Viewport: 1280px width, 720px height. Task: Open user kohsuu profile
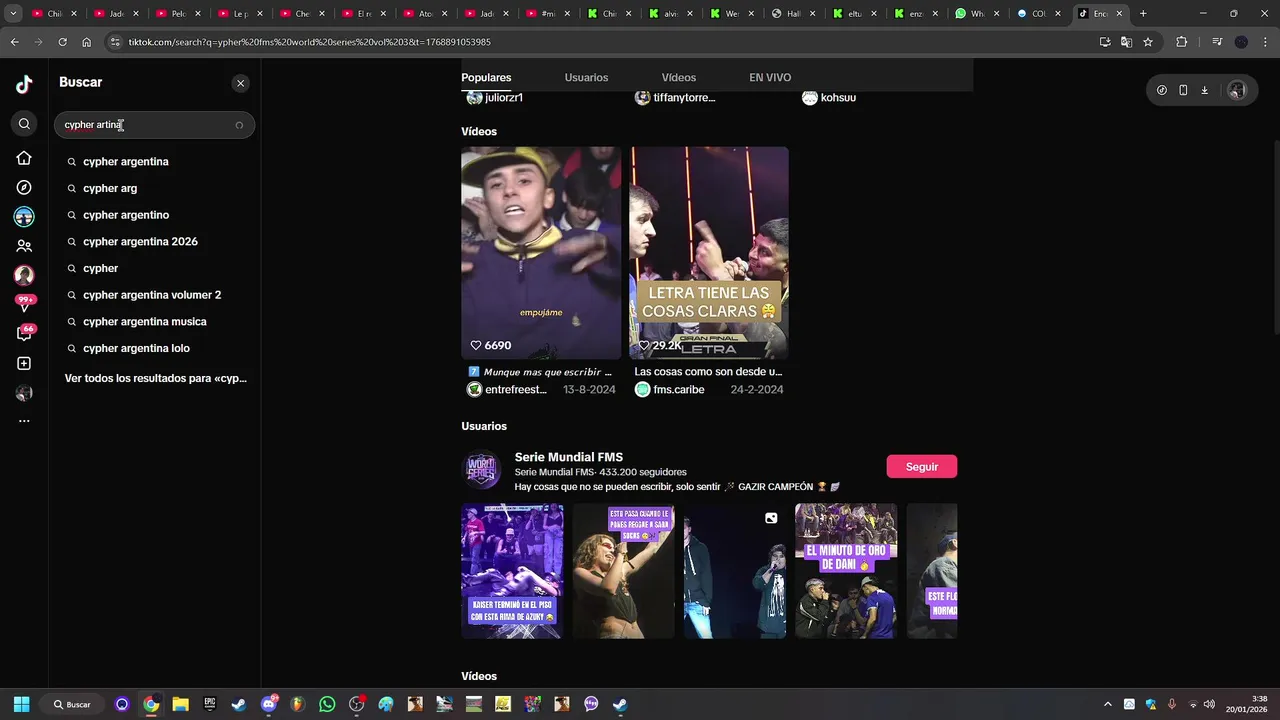point(829,97)
